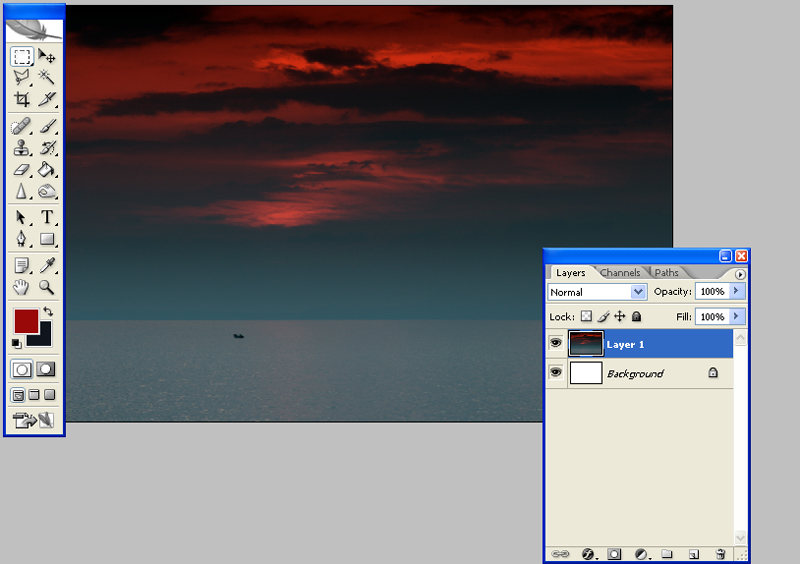The image size is (800, 564).
Task: Select the Rectangular Marquee tool
Action: [21, 56]
